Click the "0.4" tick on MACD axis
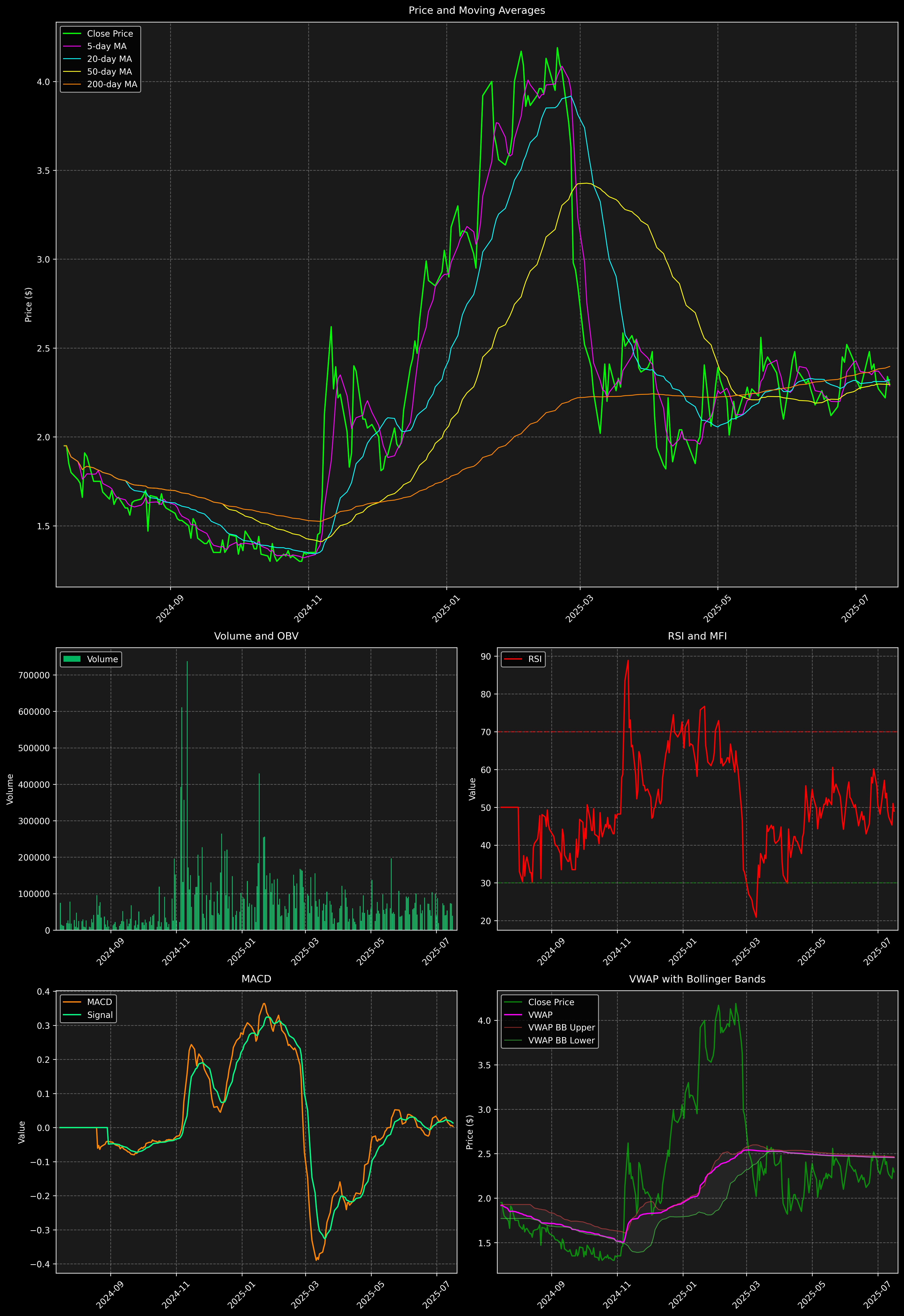The width and height of the screenshot is (904, 1316). (x=44, y=991)
